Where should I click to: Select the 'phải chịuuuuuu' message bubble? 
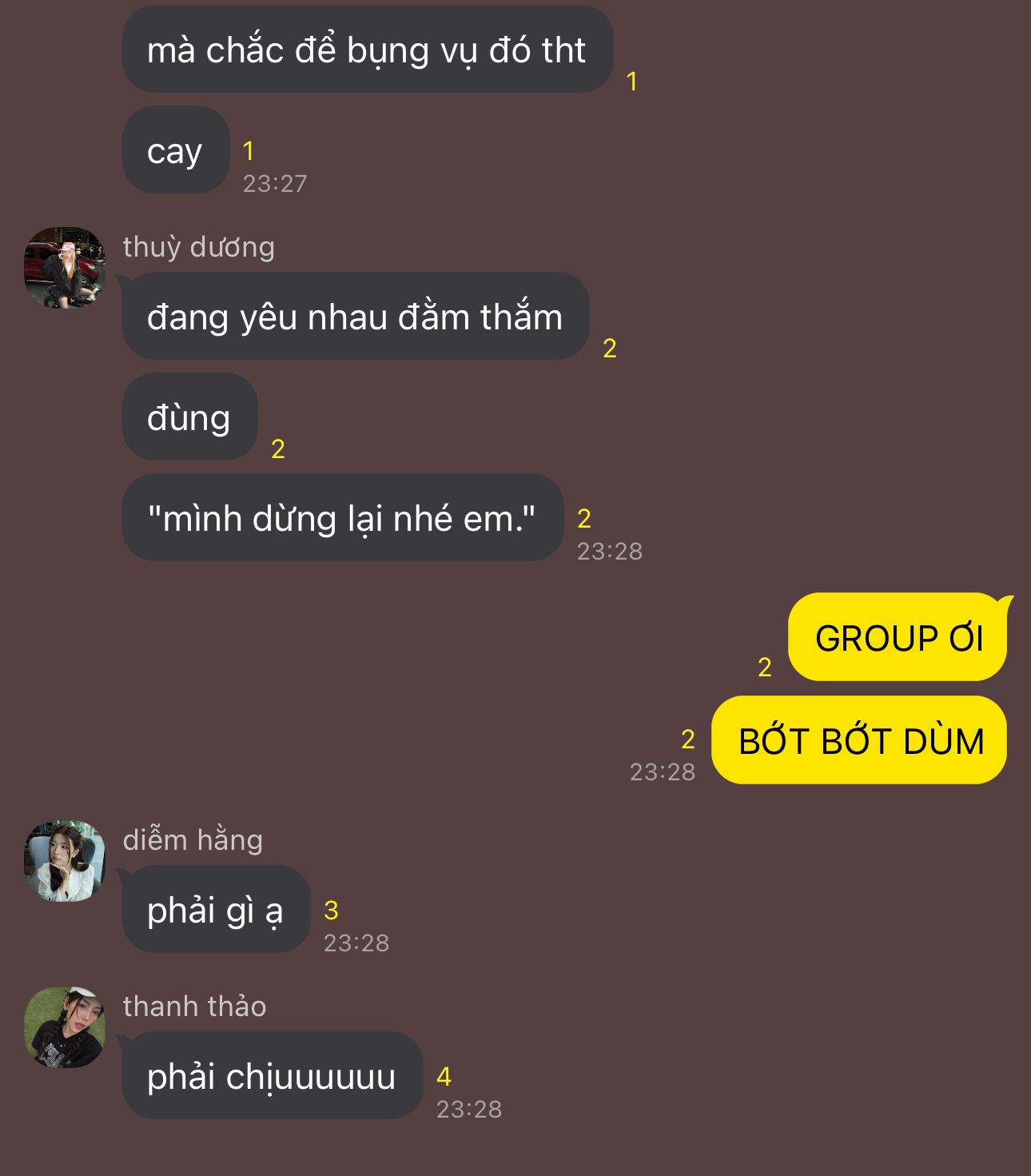(273, 1075)
